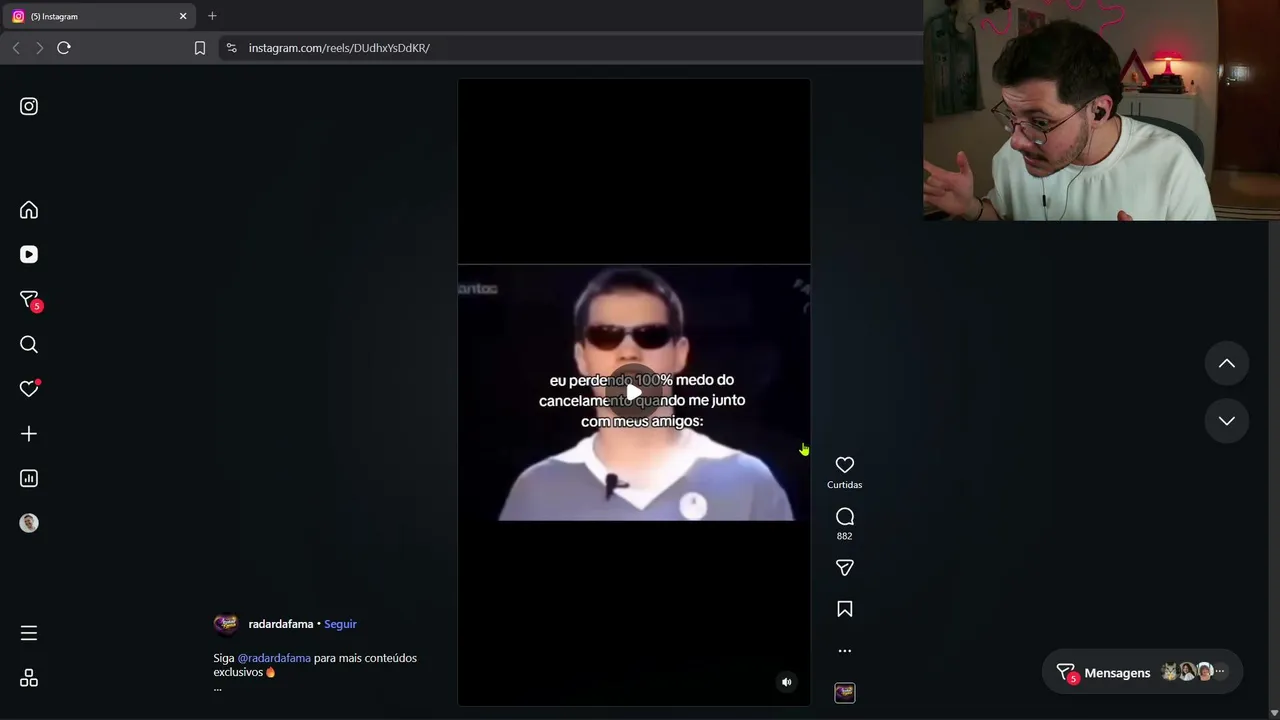Screen dimensions: 1280x720
Task: Mute the reel audio with the speaker icon
Action: click(x=787, y=682)
